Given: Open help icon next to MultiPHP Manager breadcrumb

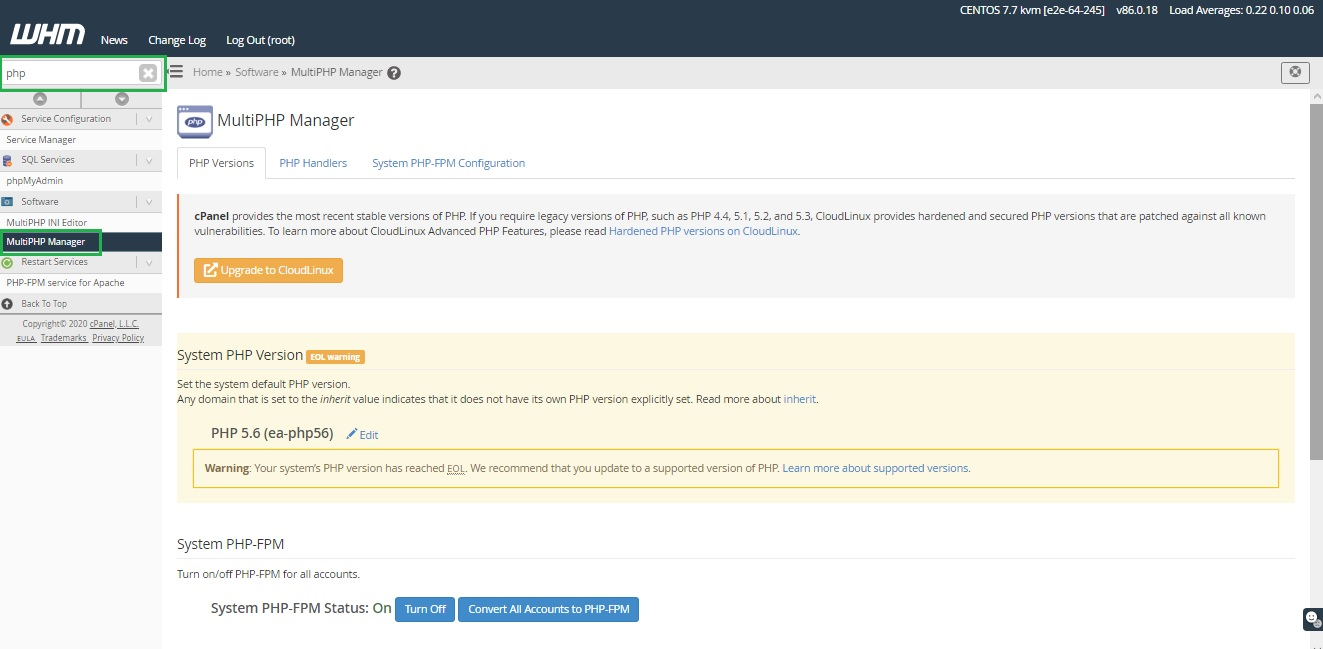Looking at the screenshot, I should tap(394, 73).
